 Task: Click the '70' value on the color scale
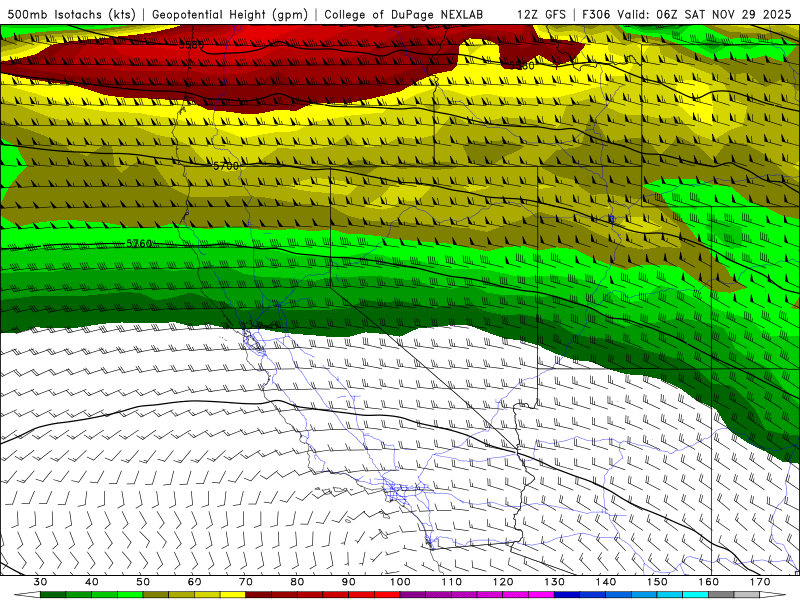(x=246, y=582)
